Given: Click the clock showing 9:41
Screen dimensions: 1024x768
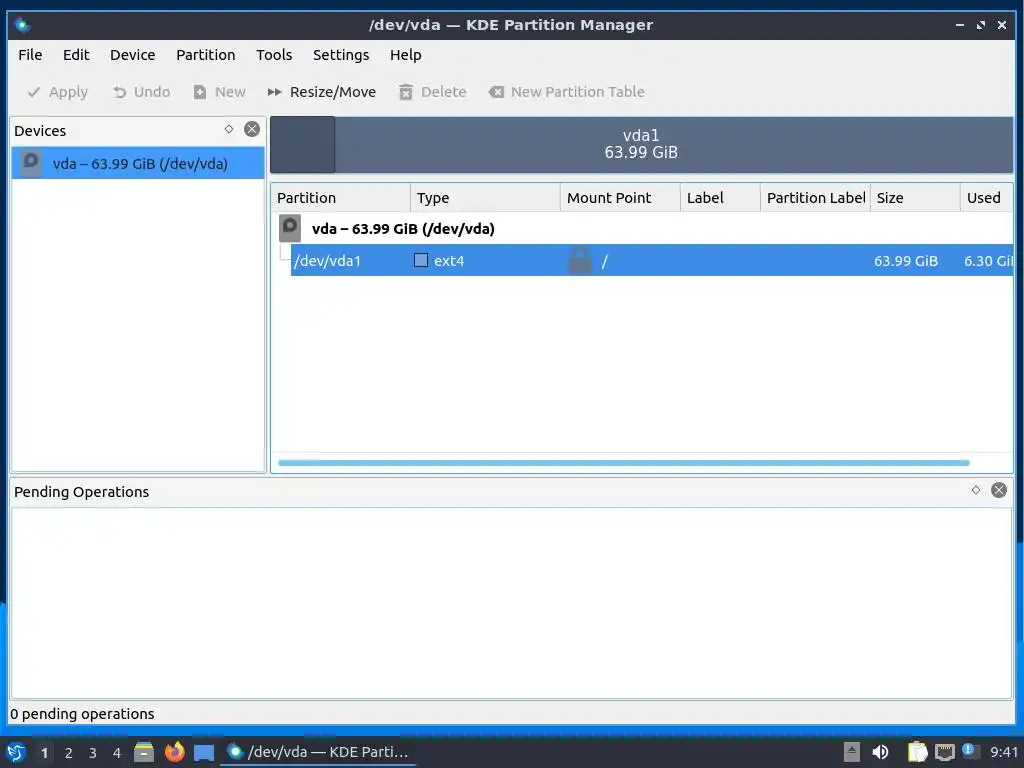Looking at the screenshot, I should tap(1003, 752).
